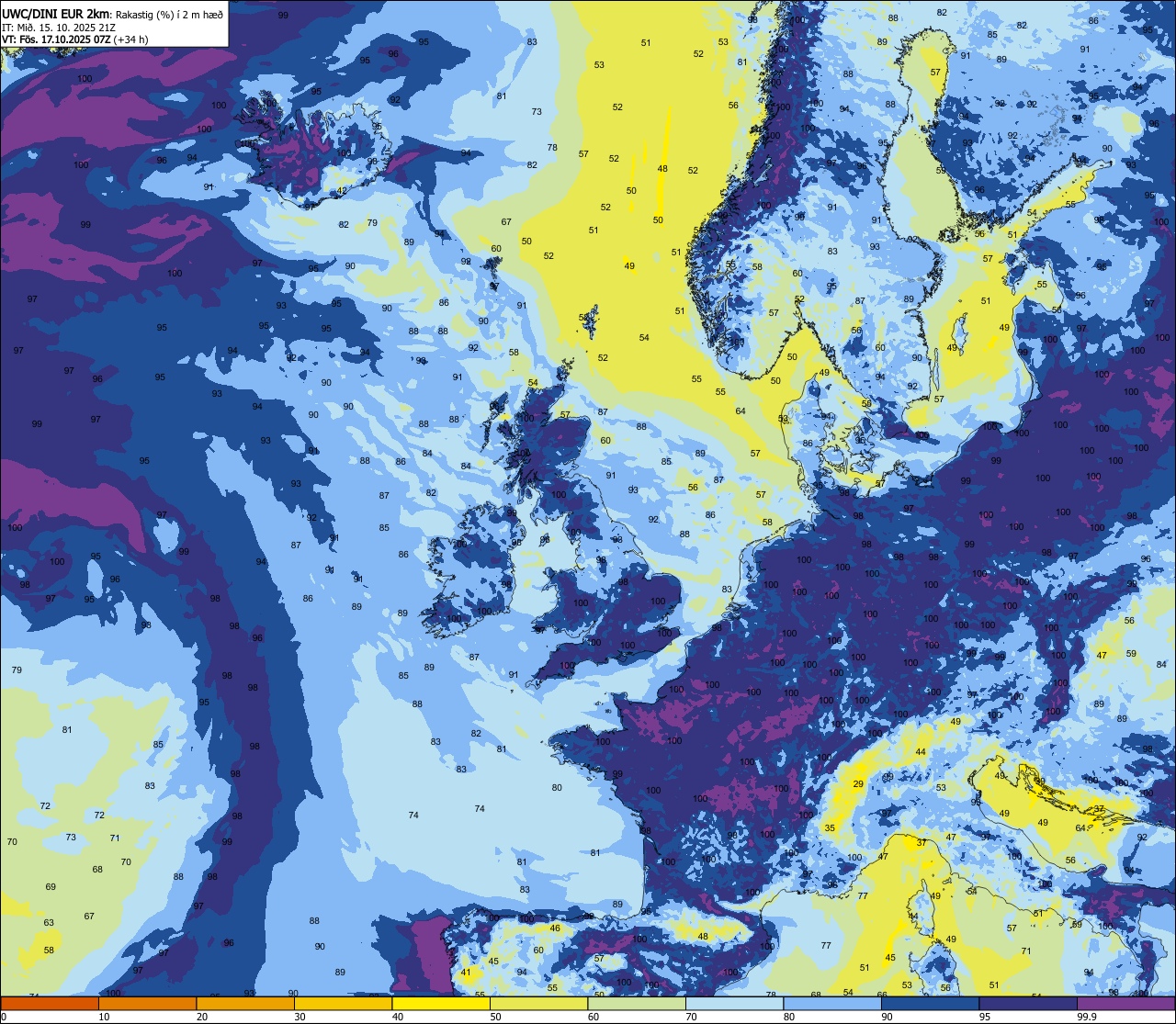Click the humidity value '69' on the map

click(x=51, y=887)
